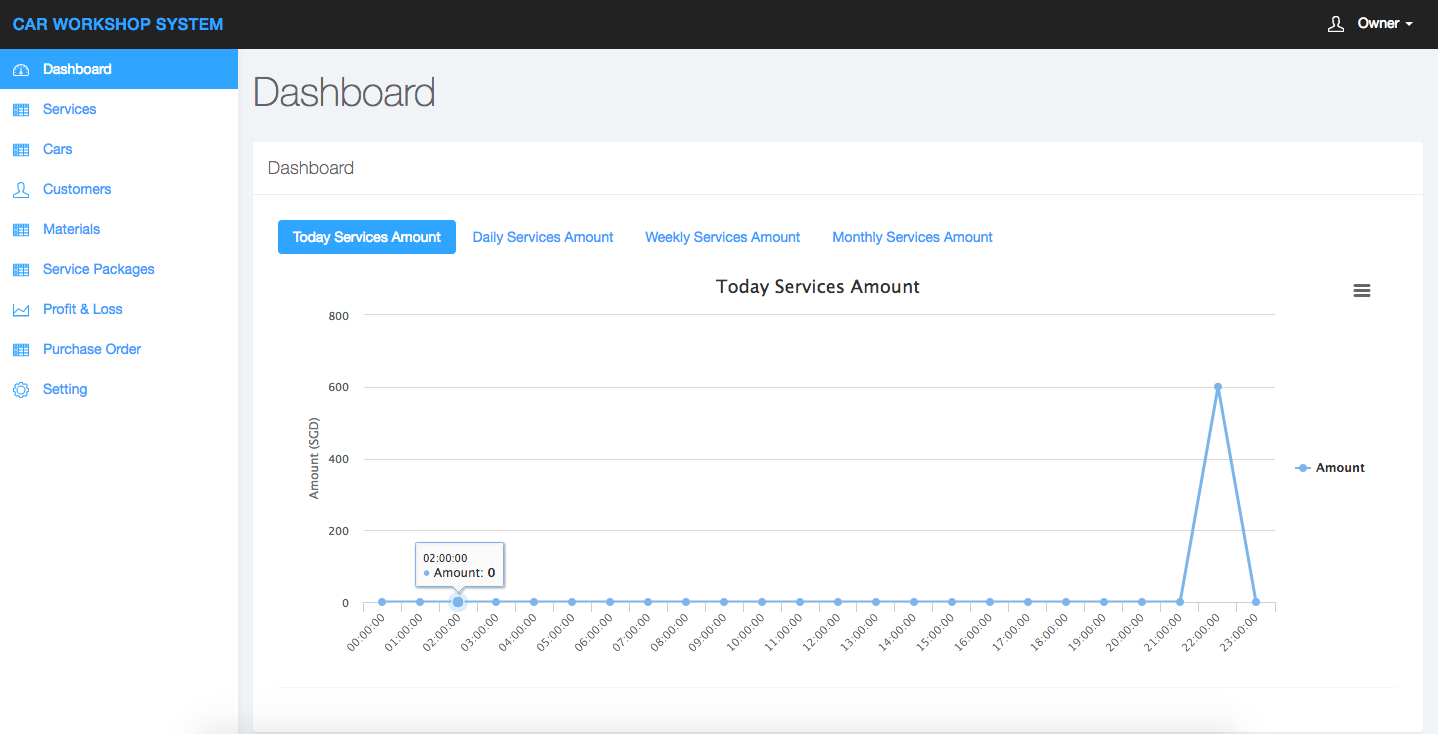Click the Services table icon in sidebar
This screenshot has height=734, width=1438.
(x=21, y=110)
